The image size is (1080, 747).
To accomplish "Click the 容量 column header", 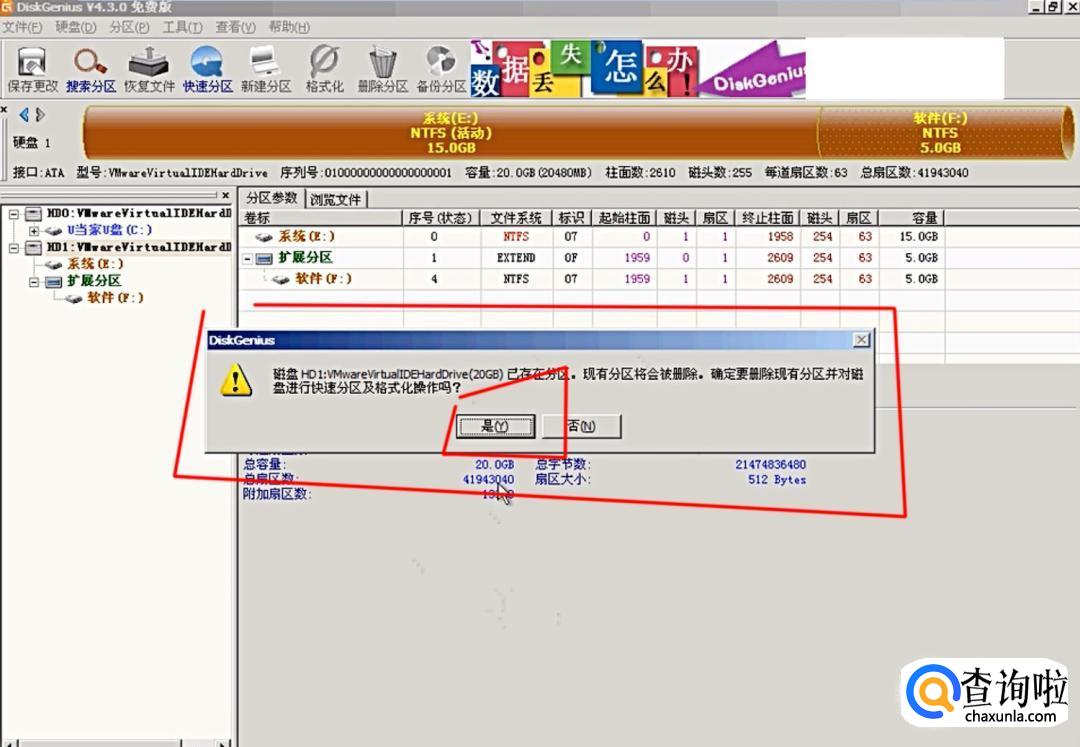I will (x=911, y=218).
